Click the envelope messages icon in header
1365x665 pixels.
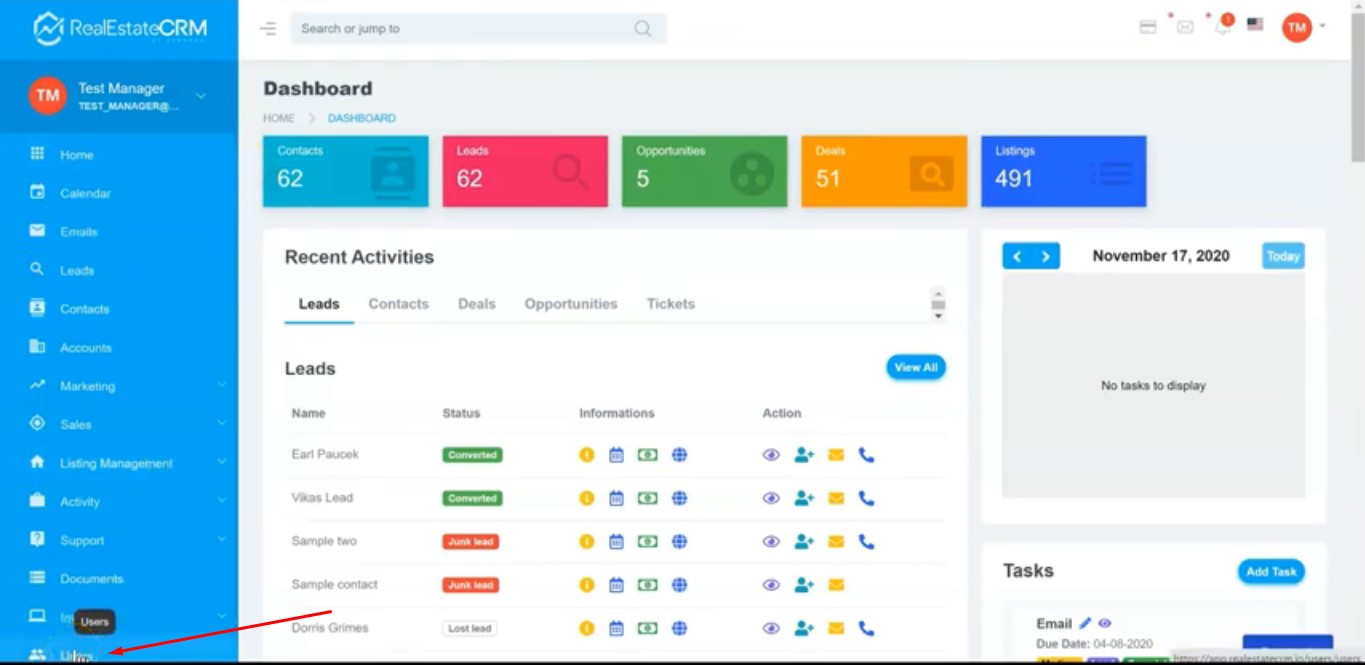click(1185, 27)
